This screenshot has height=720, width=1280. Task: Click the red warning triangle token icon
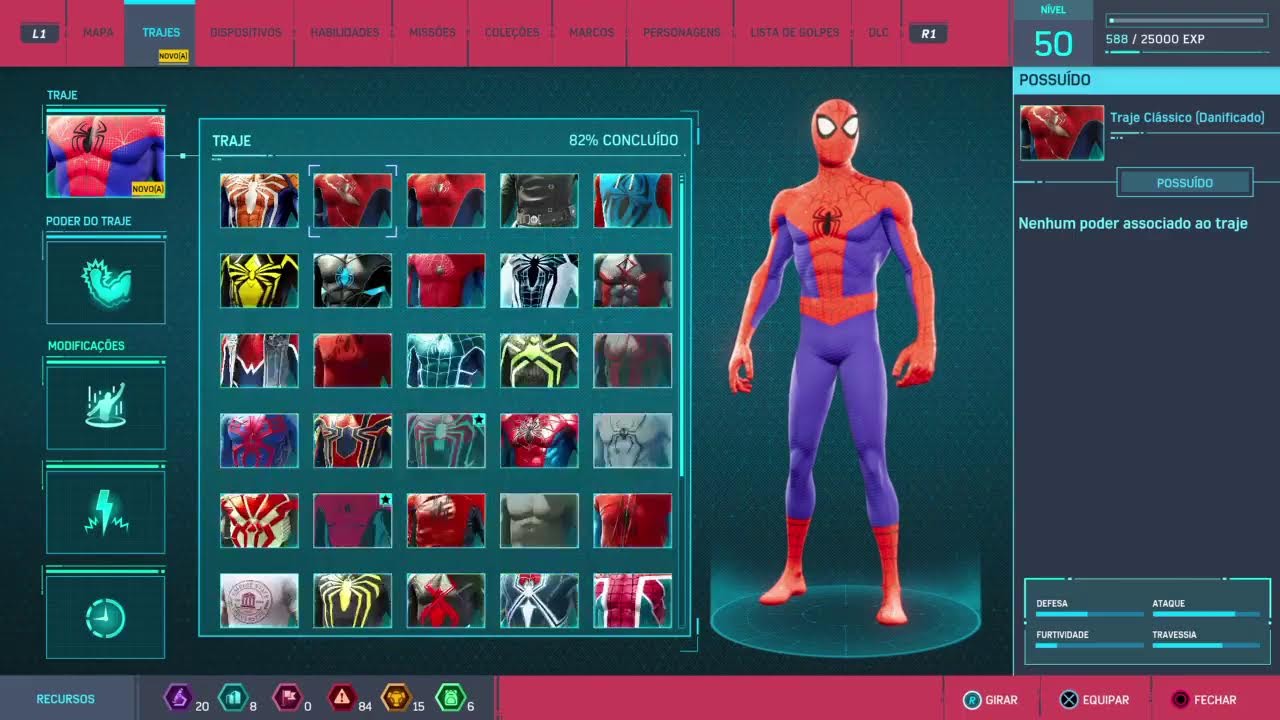[342, 696]
